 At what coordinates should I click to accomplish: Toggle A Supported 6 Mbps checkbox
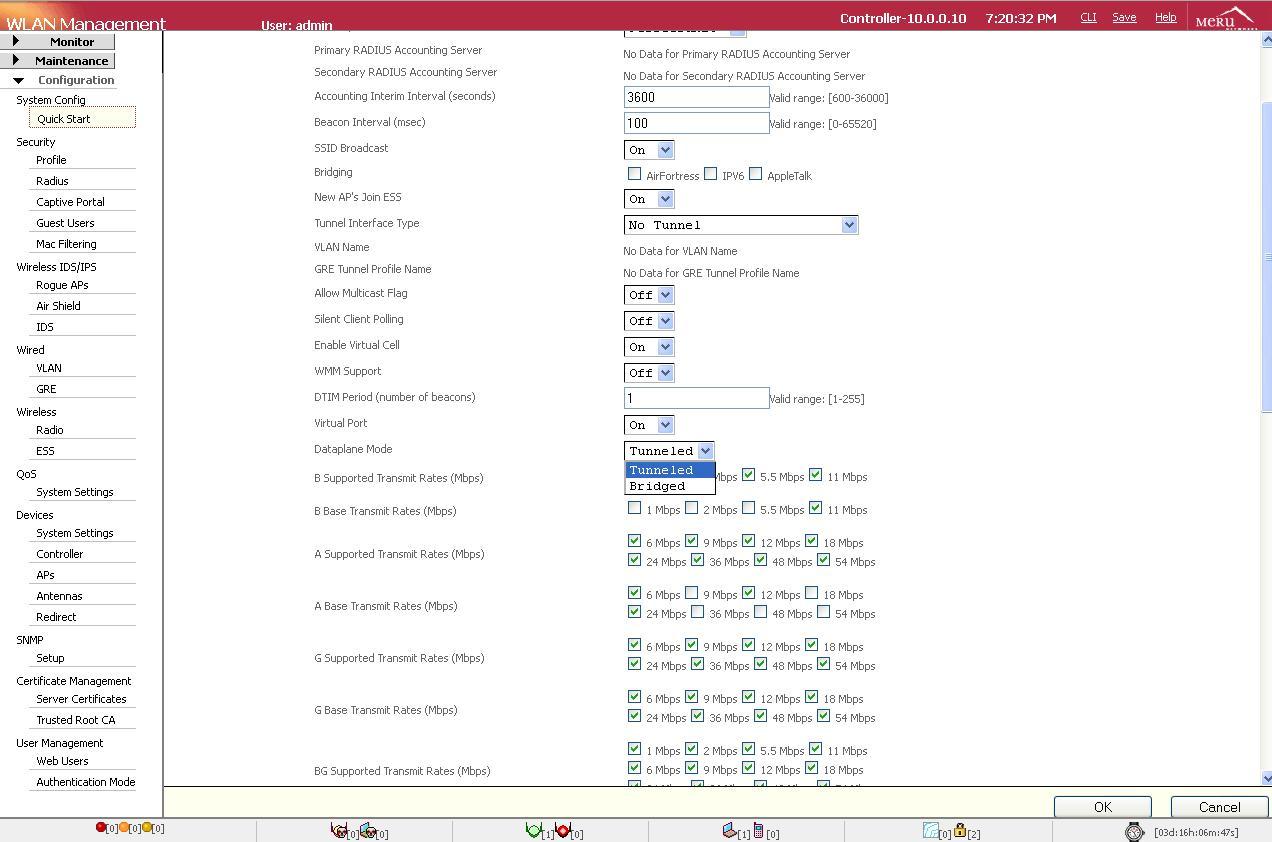[634, 541]
